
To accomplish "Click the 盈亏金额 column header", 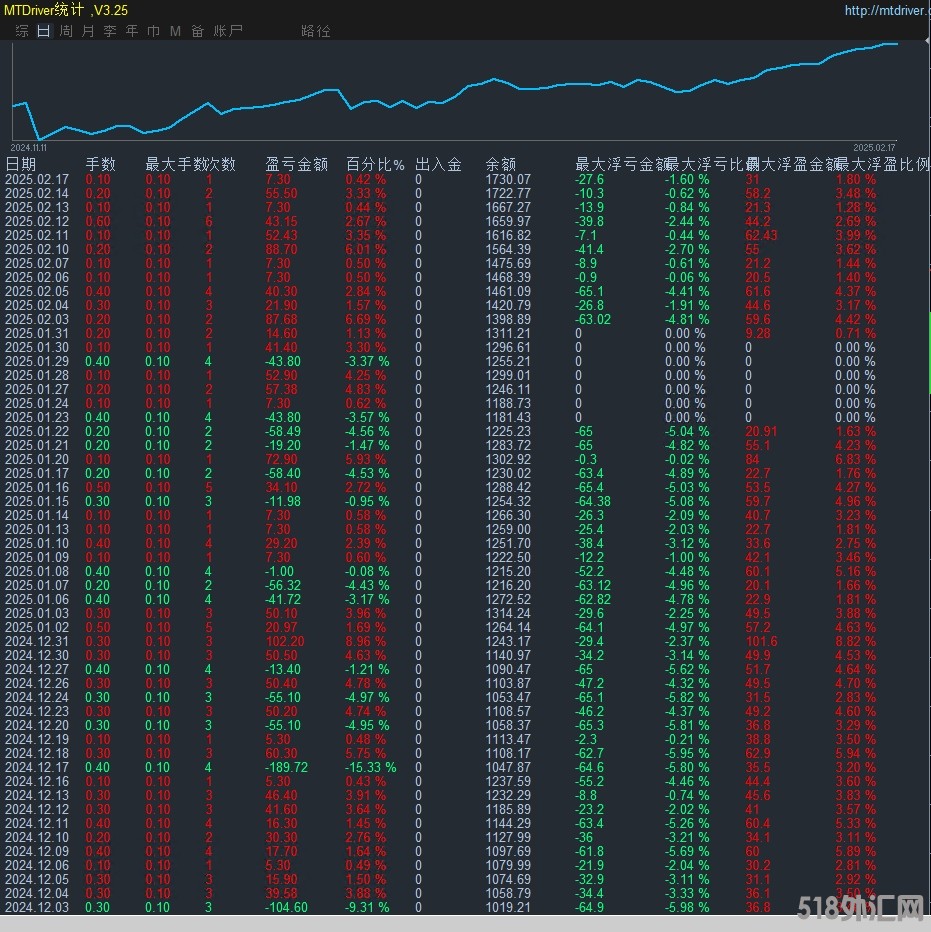I will point(297,164).
